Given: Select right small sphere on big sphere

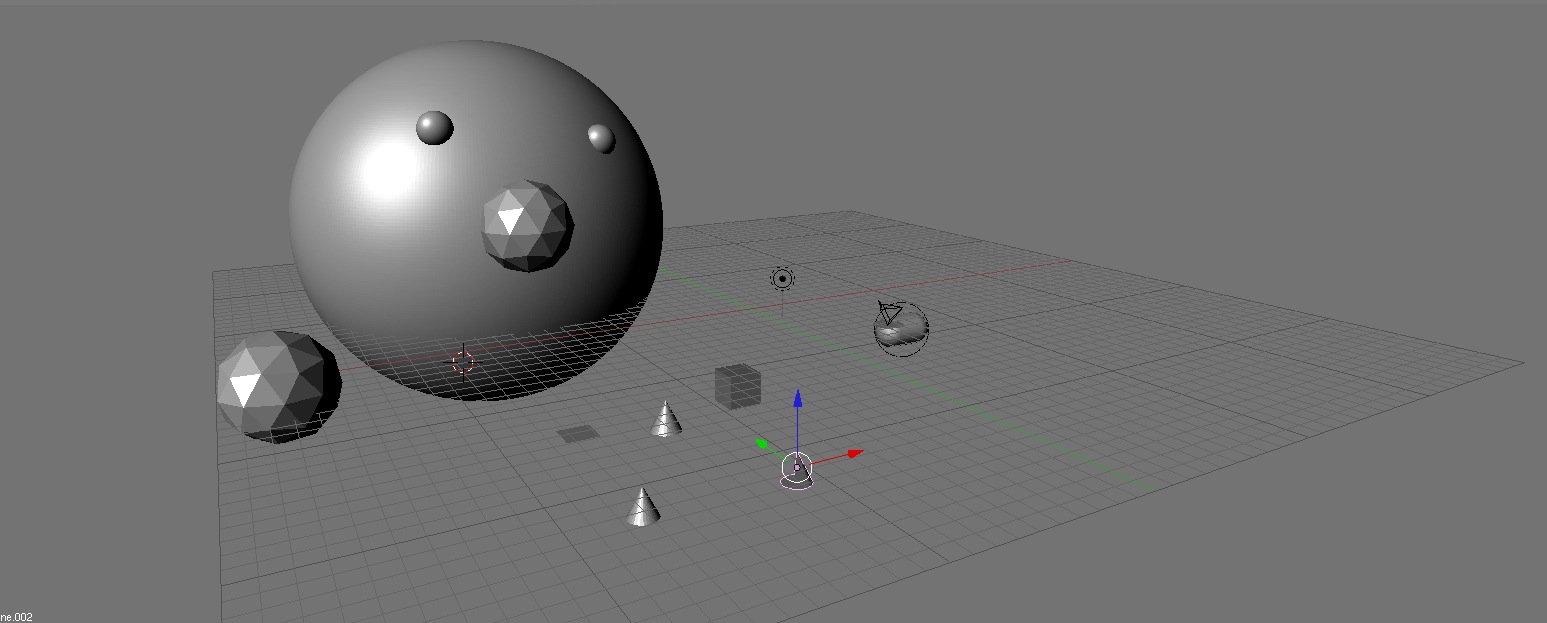Looking at the screenshot, I should pos(601,138).
